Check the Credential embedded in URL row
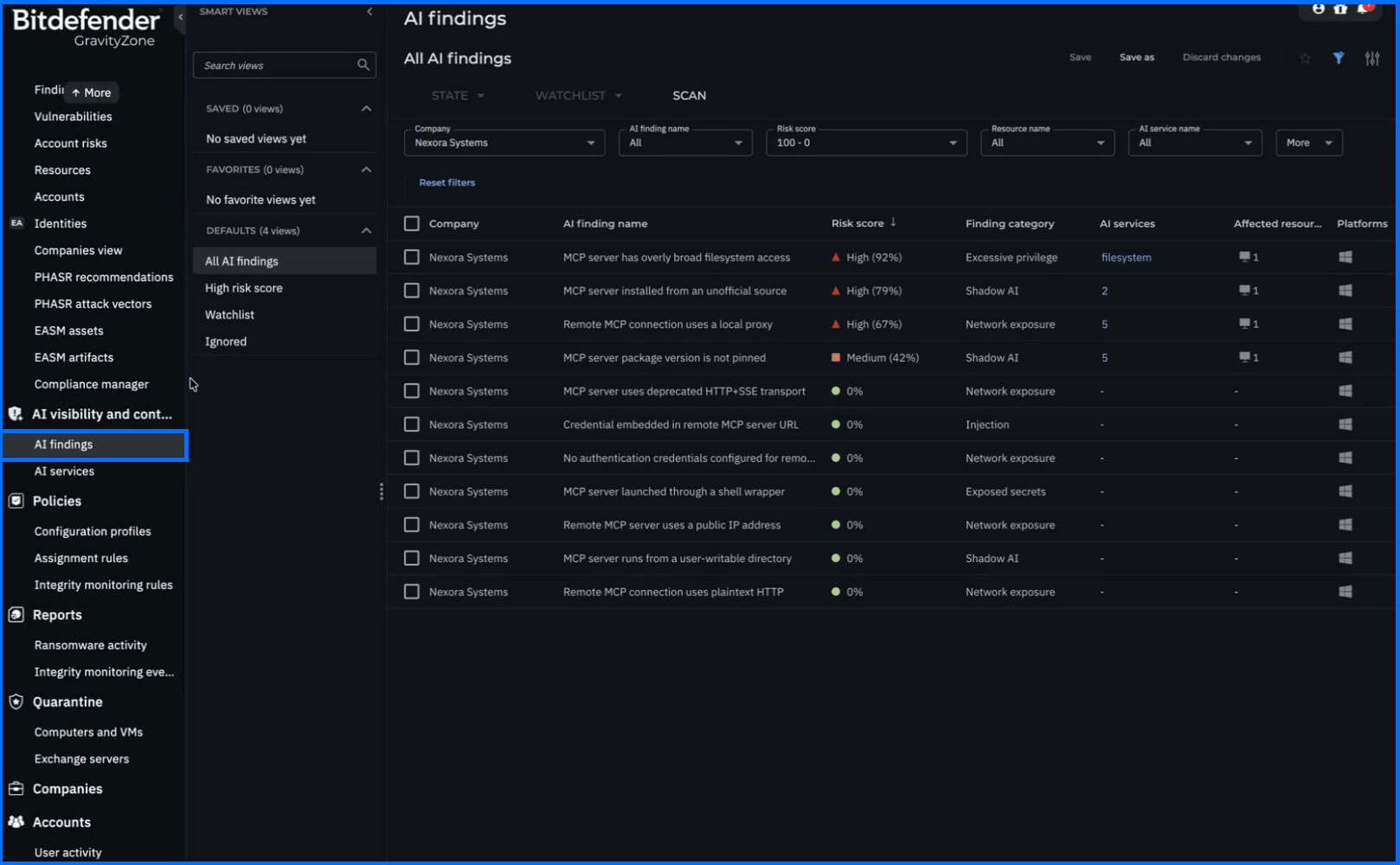1400x865 pixels. pos(412,424)
